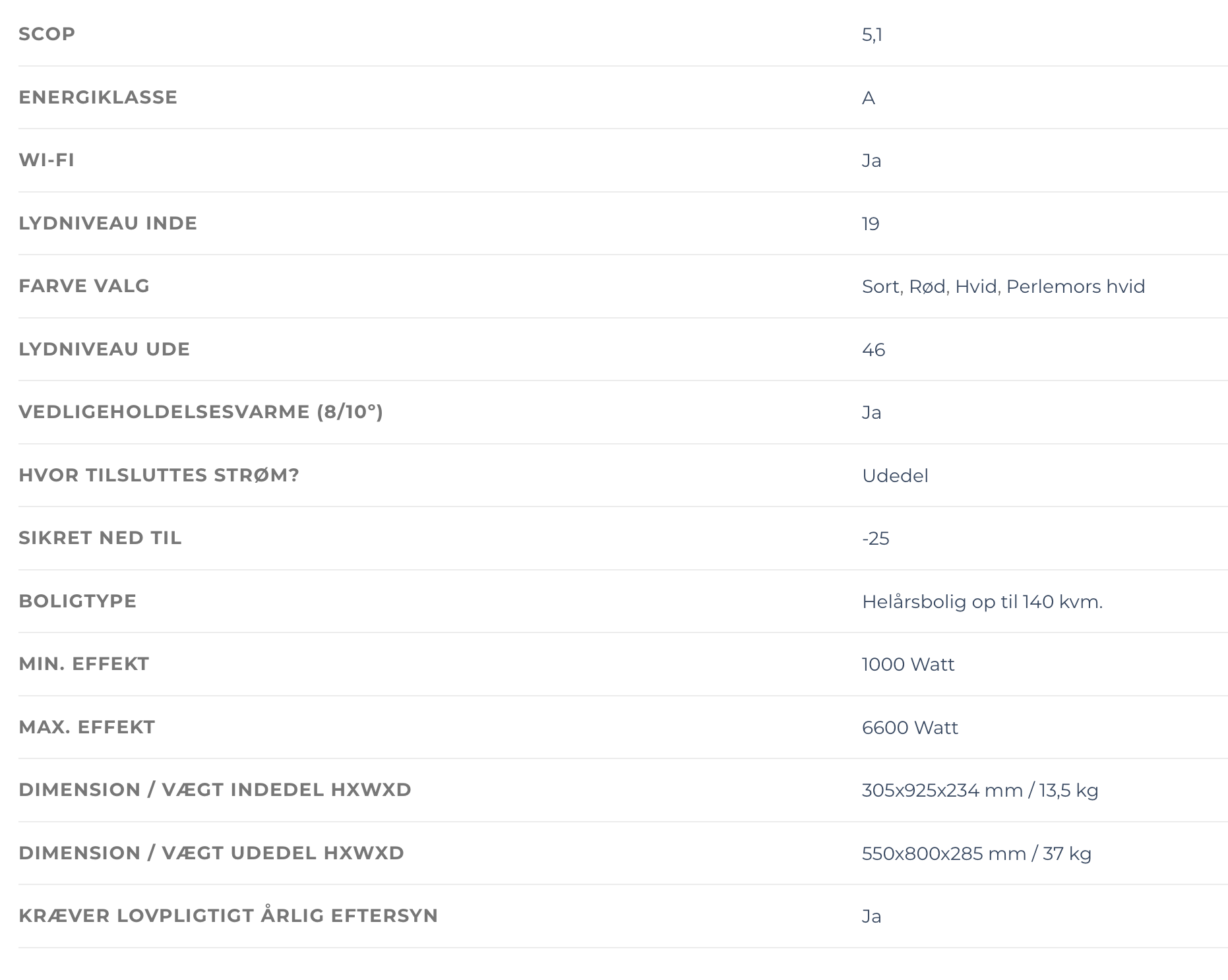Click the WI-FI specification label

click(x=46, y=160)
